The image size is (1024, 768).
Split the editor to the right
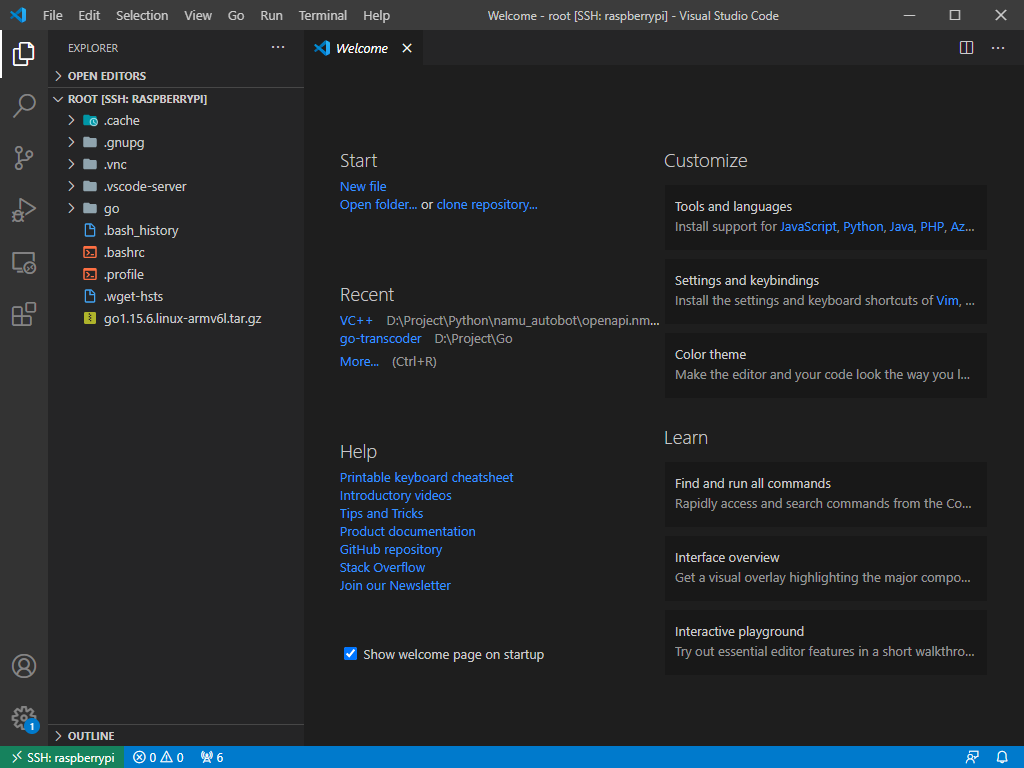tap(966, 48)
